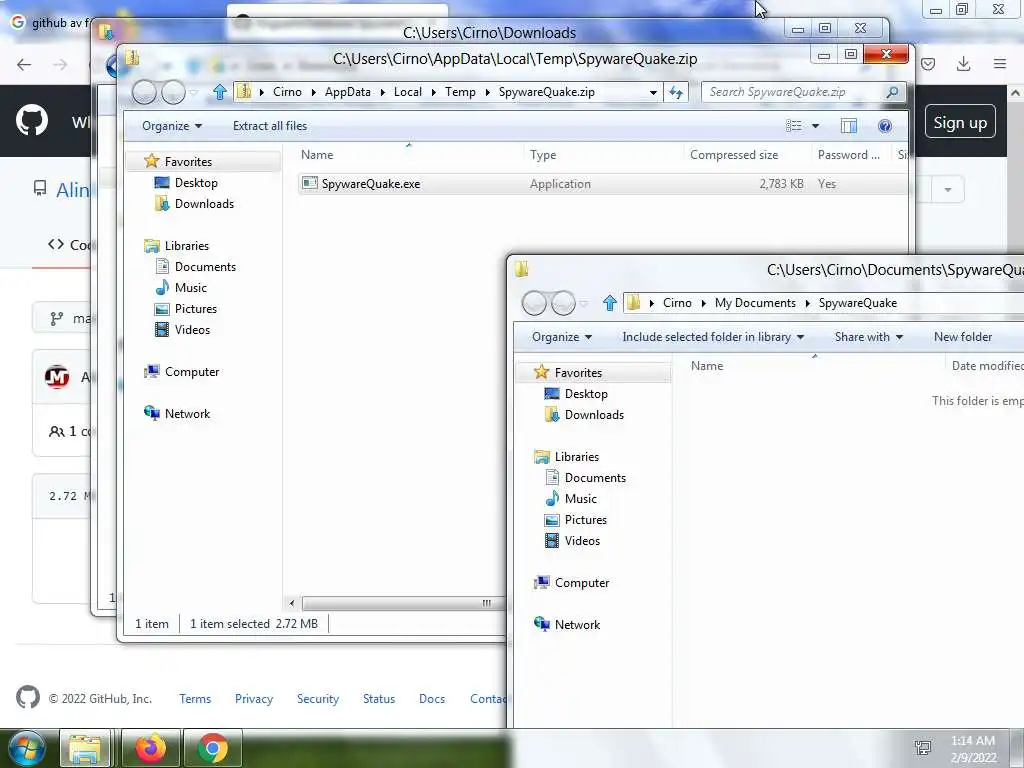Viewport: 1024px width, 768px height.
Task: Click New folder in the front SpywareQuake window
Action: pos(963,337)
